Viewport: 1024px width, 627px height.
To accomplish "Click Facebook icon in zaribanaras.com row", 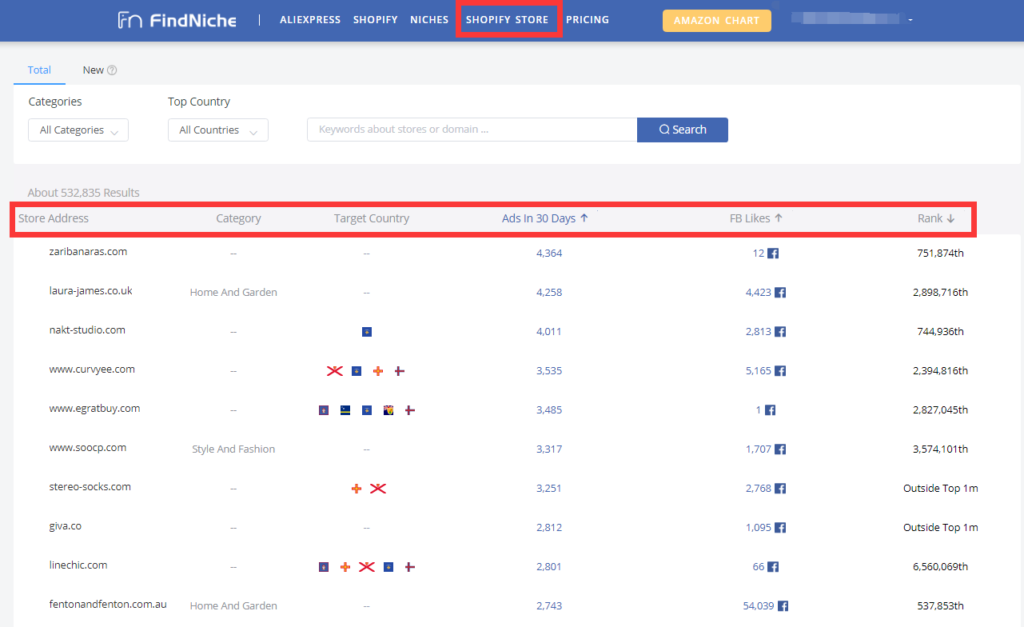I will point(773,253).
